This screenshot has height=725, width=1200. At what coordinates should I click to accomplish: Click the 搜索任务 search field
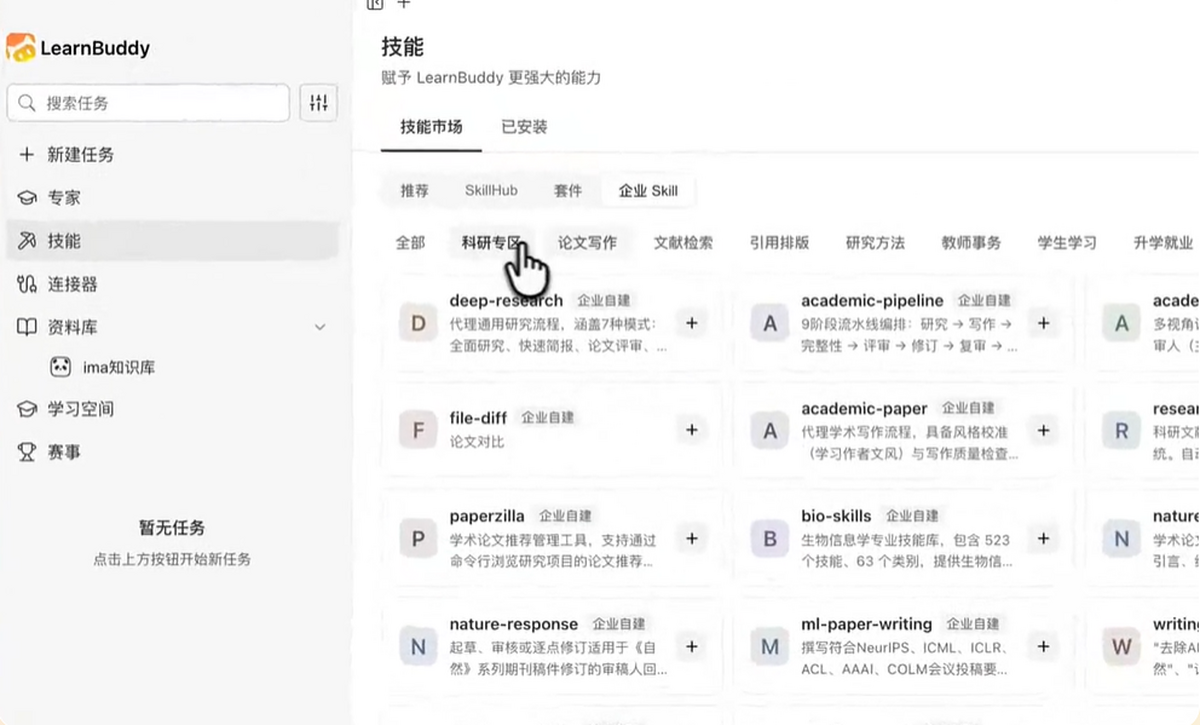pyautogui.click(x=148, y=103)
